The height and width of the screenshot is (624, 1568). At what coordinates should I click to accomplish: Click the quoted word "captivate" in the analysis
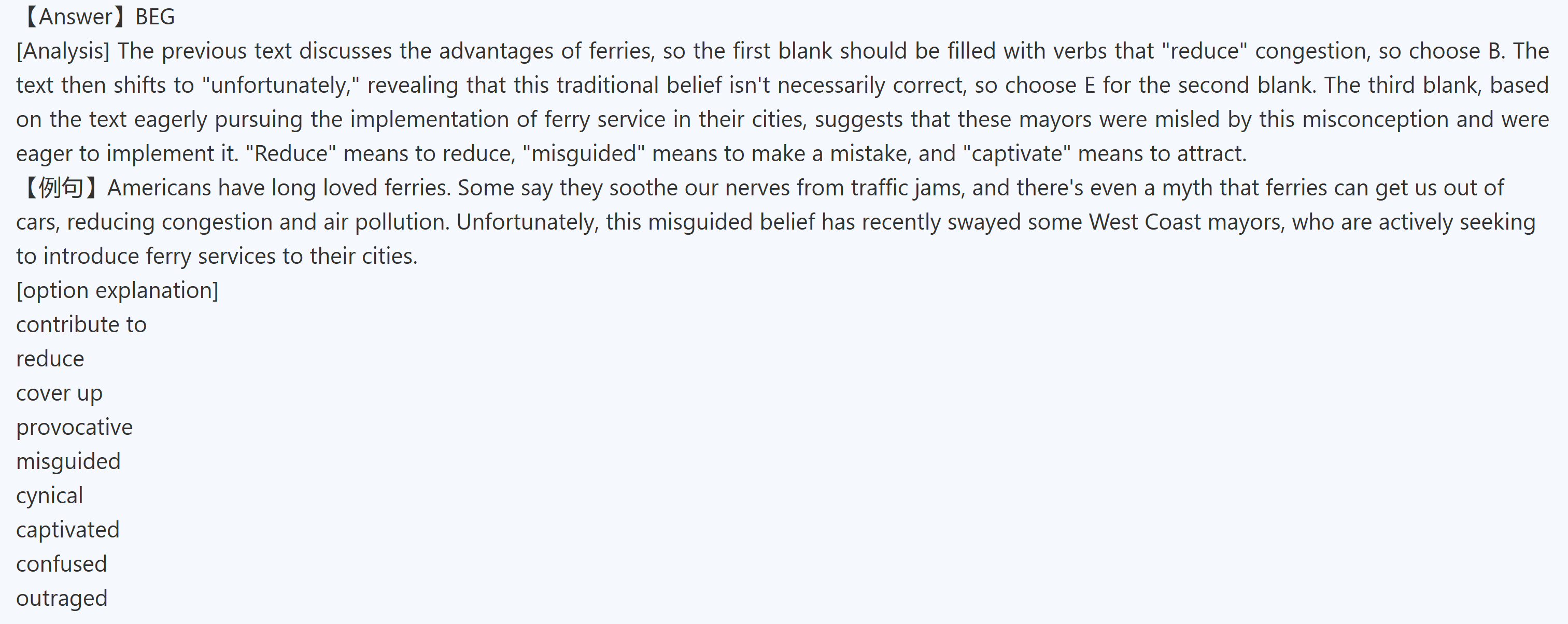[x=1016, y=153]
